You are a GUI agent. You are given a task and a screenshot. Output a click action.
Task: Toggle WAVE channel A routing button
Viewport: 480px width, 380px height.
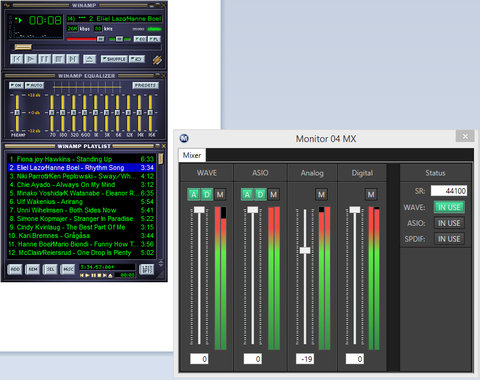pos(194,194)
